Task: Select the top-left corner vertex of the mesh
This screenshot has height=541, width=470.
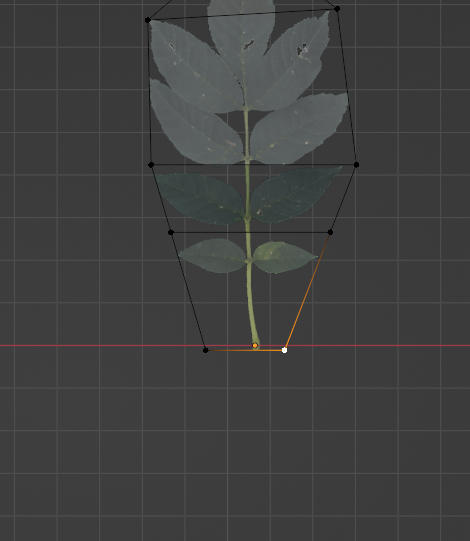Action: tap(148, 20)
